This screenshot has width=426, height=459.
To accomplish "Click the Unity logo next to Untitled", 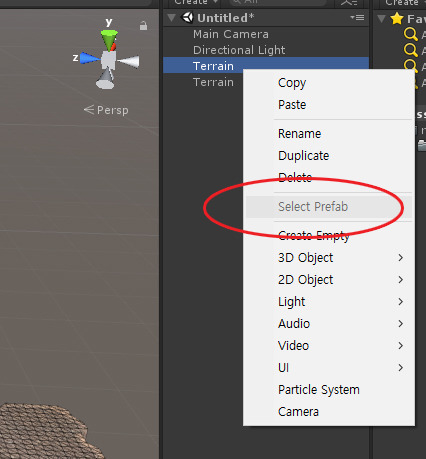I will point(187,17).
